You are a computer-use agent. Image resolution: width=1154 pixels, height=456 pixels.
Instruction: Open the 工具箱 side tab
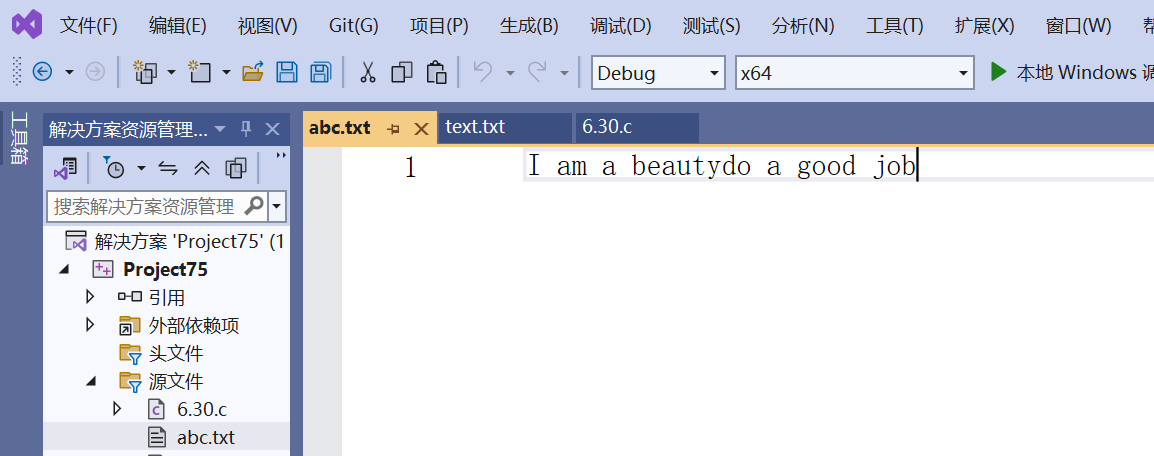point(18,138)
